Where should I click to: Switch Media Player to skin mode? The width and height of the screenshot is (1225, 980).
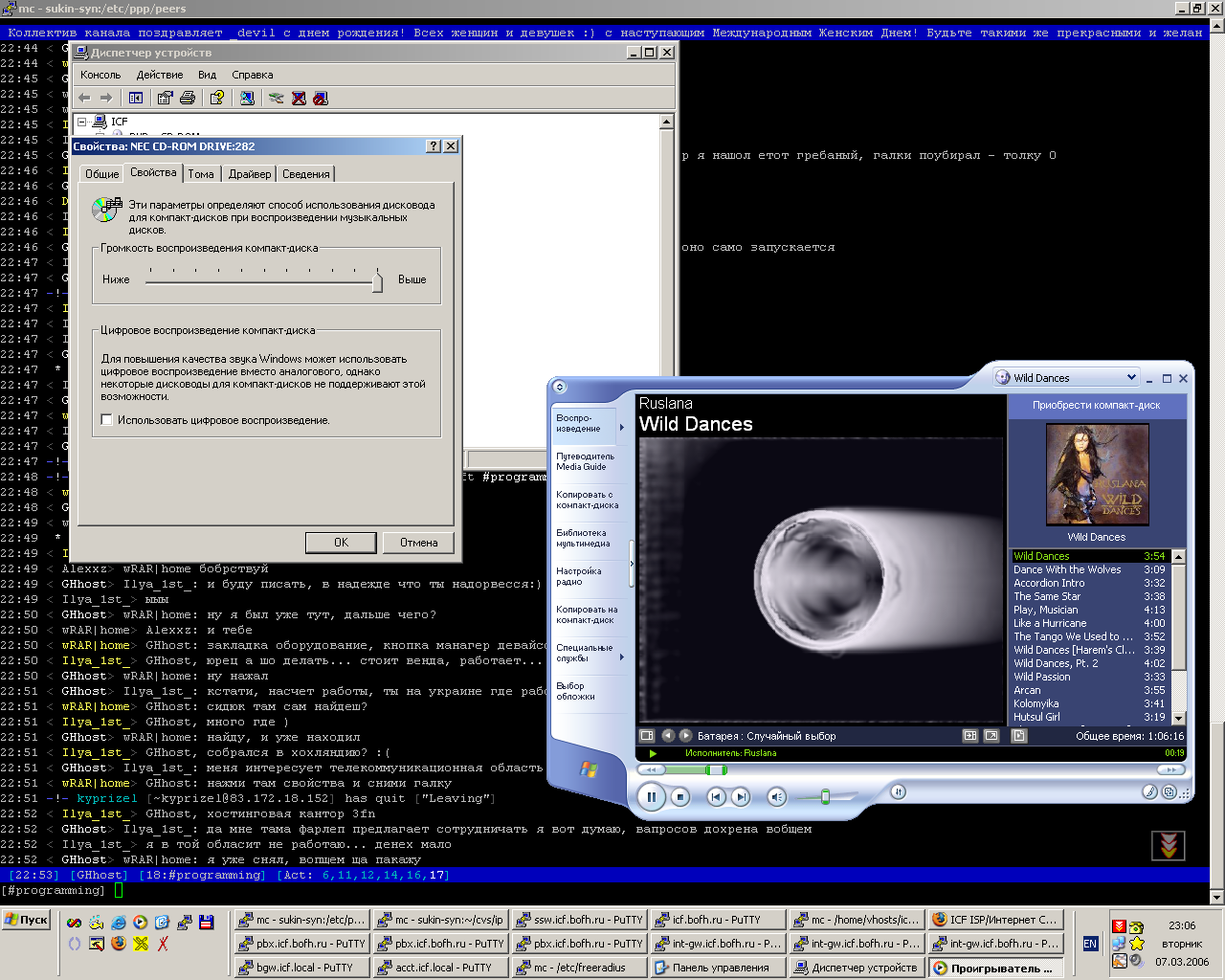pos(1169,791)
